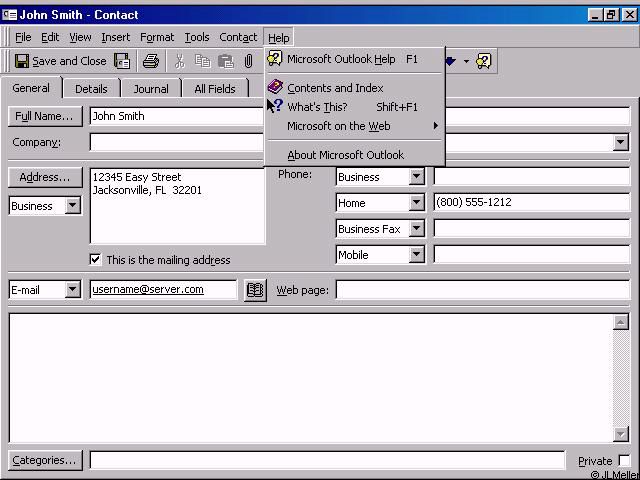Viewport: 640px width, 480px height.
Task: Click the Categories... button
Action: 45,460
